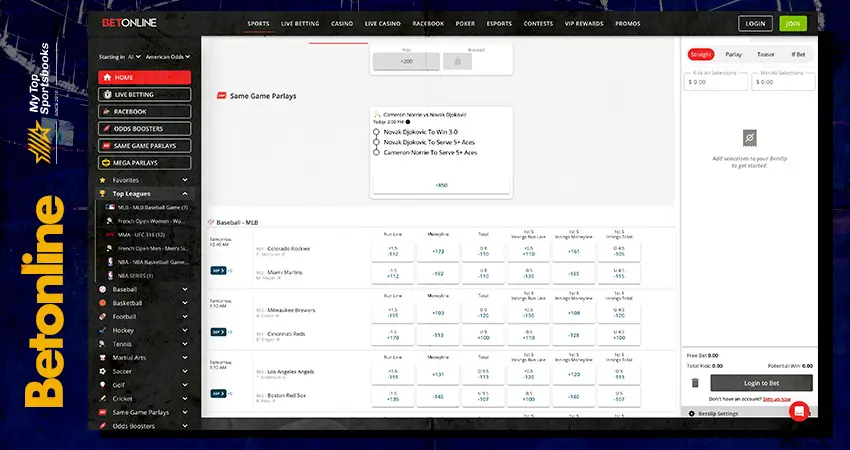This screenshot has width=850, height=450.
Task: Click the Top Leagues trophy icon
Action: 102,194
